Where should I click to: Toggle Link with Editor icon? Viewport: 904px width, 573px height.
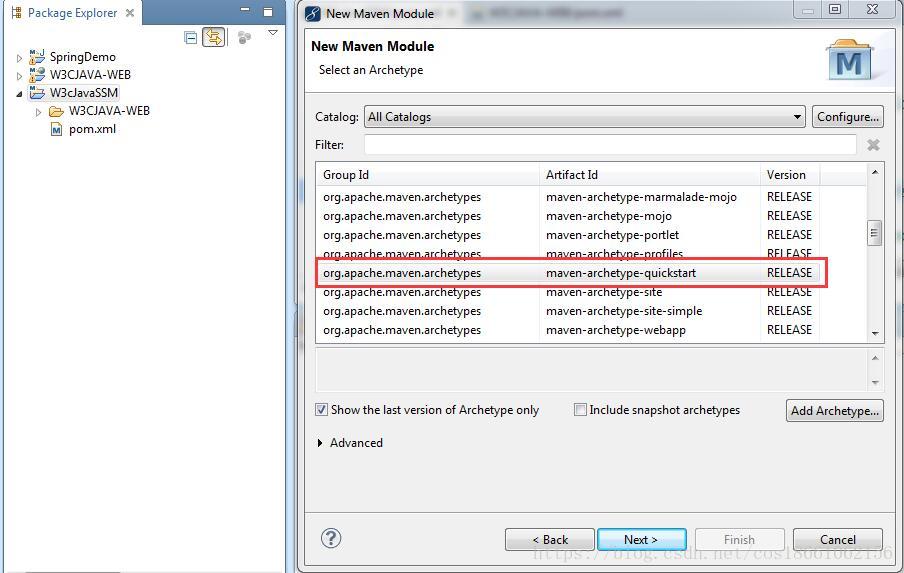213,37
